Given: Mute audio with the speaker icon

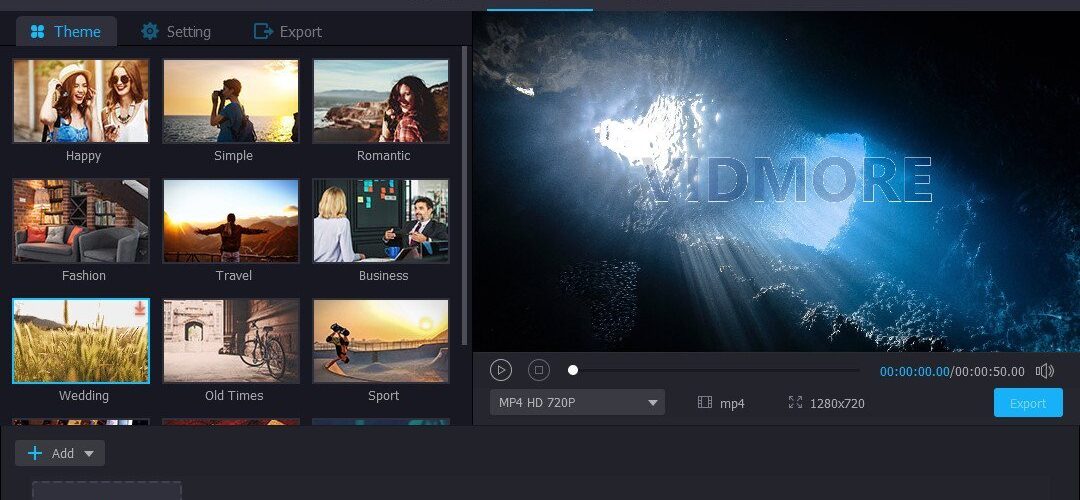Looking at the screenshot, I should tap(1045, 371).
